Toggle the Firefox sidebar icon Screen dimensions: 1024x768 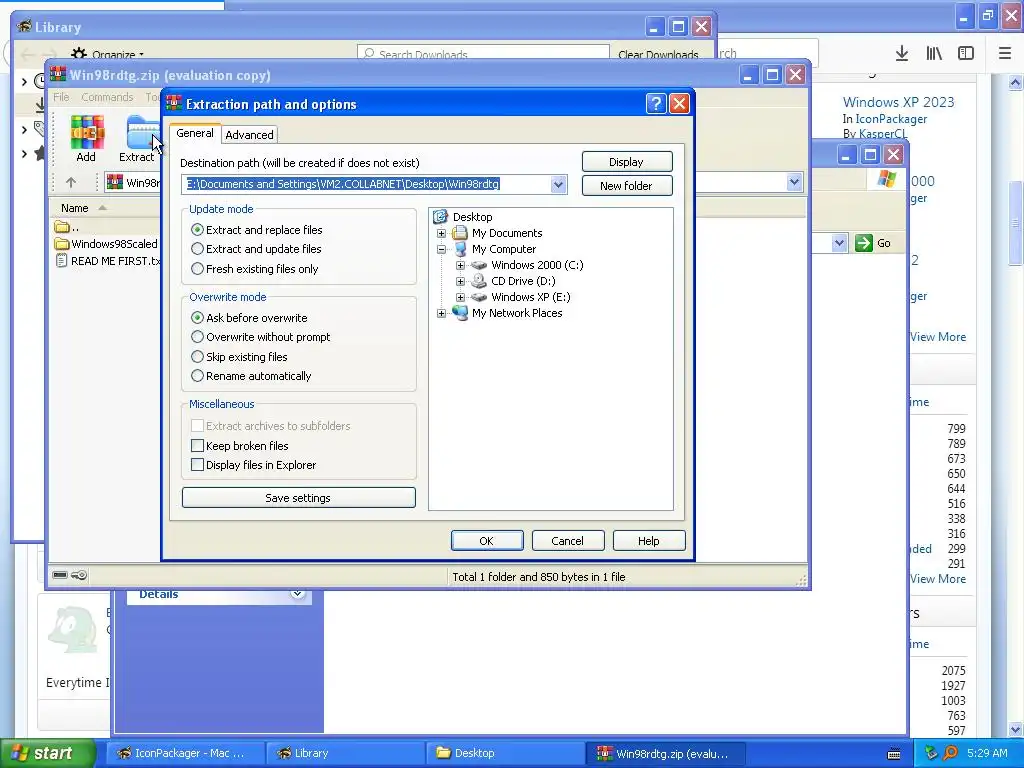(x=966, y=54)
